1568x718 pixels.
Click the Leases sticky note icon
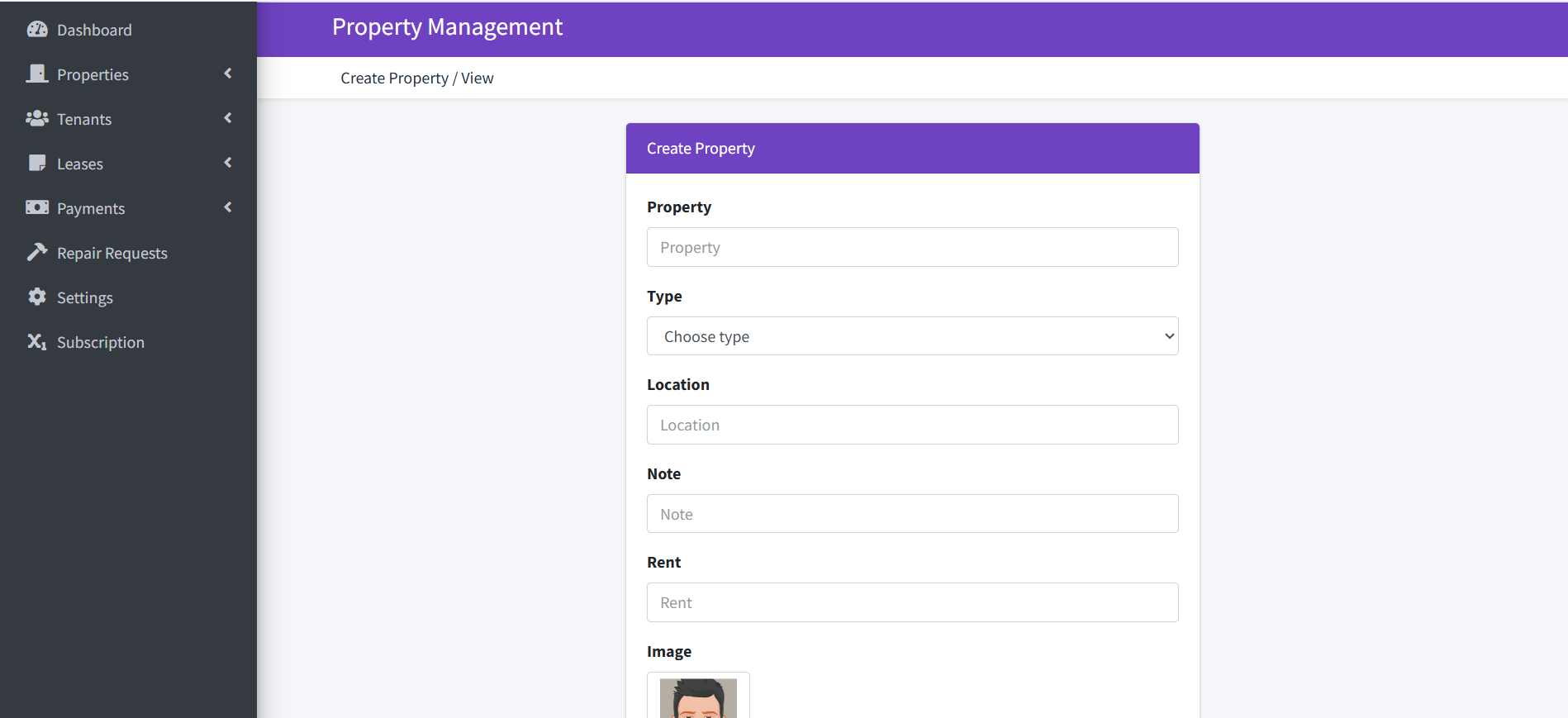point(37,164)
